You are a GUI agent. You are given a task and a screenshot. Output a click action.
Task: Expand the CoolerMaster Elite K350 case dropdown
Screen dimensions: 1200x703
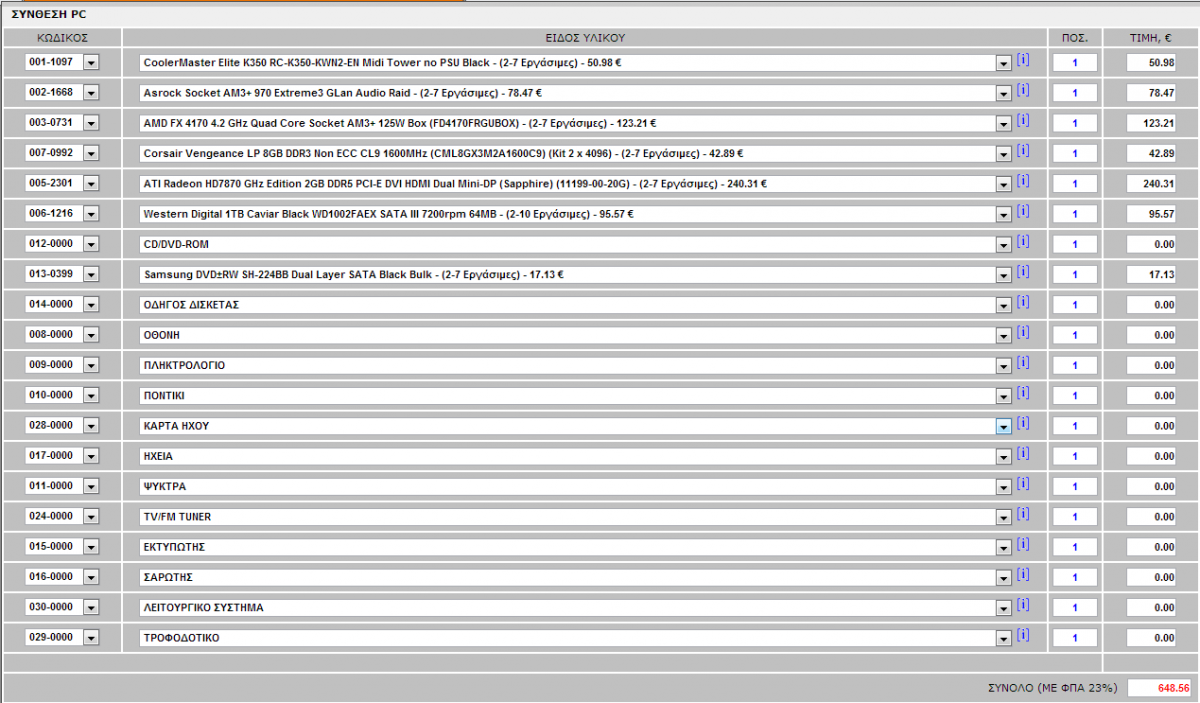(1004, 63)
